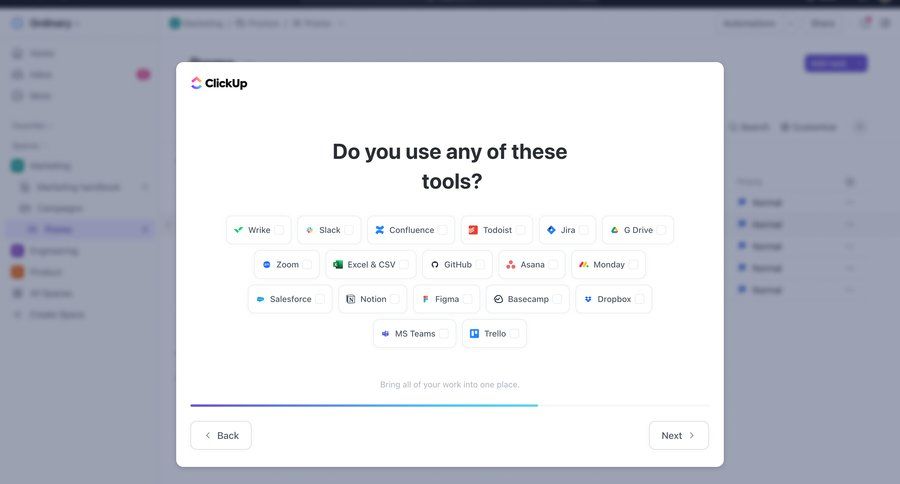
Task: Enable the Notion checkbox
Action: [x=395, y=299]
